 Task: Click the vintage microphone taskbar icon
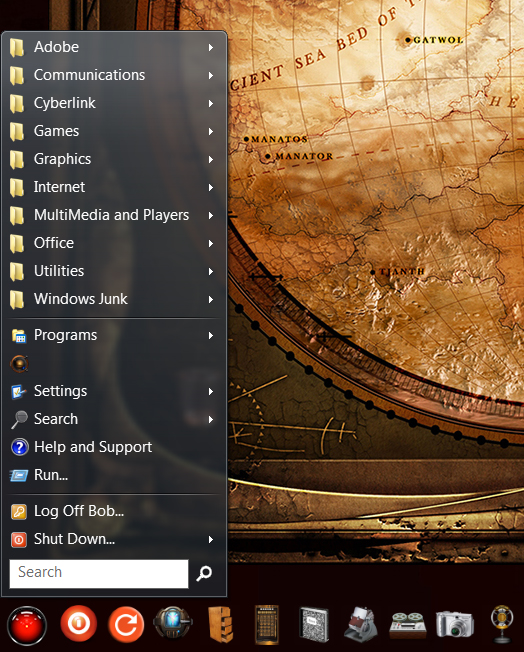click(502, 625)
